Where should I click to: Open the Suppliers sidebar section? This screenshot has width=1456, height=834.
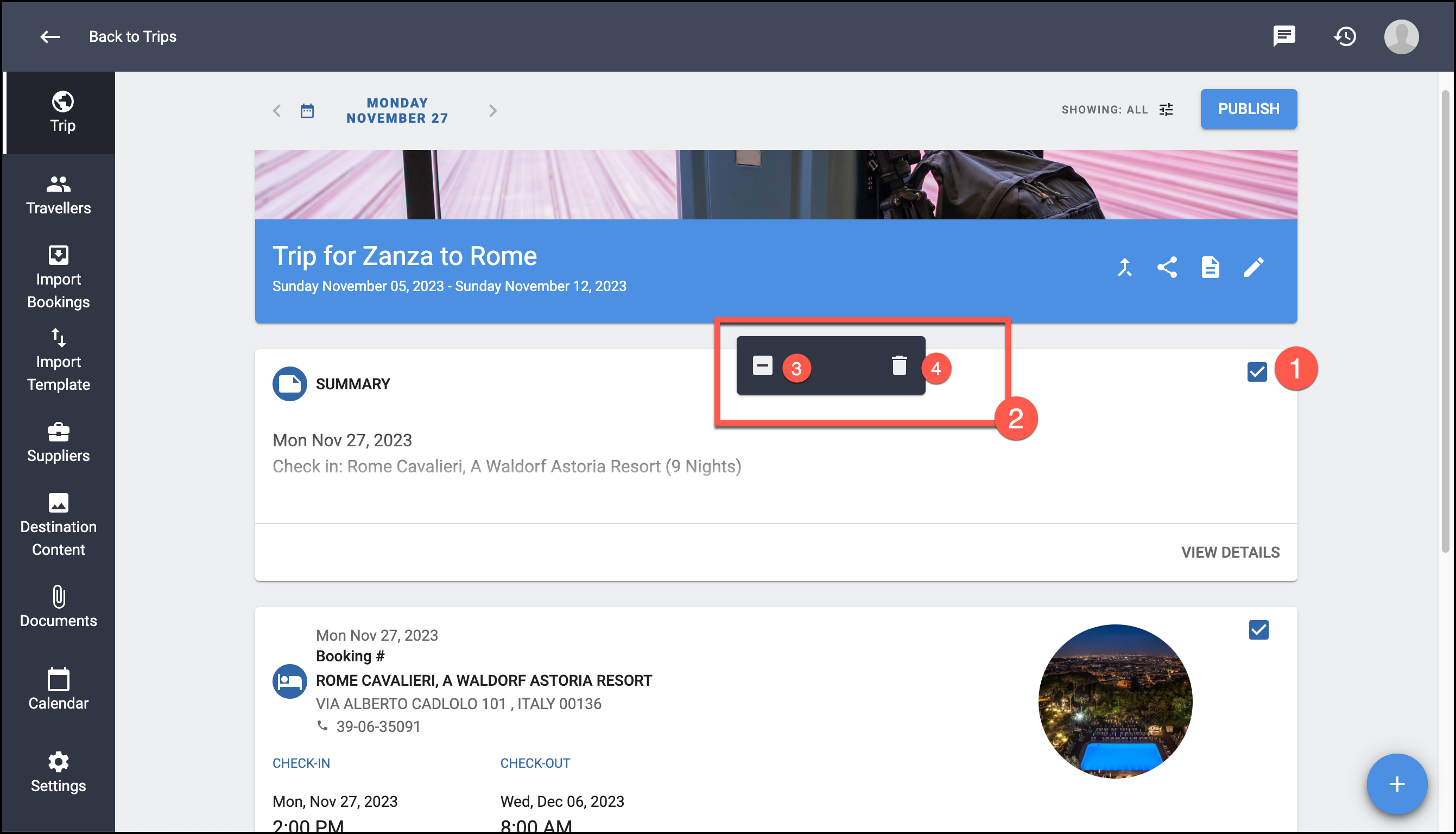(59, 442)
